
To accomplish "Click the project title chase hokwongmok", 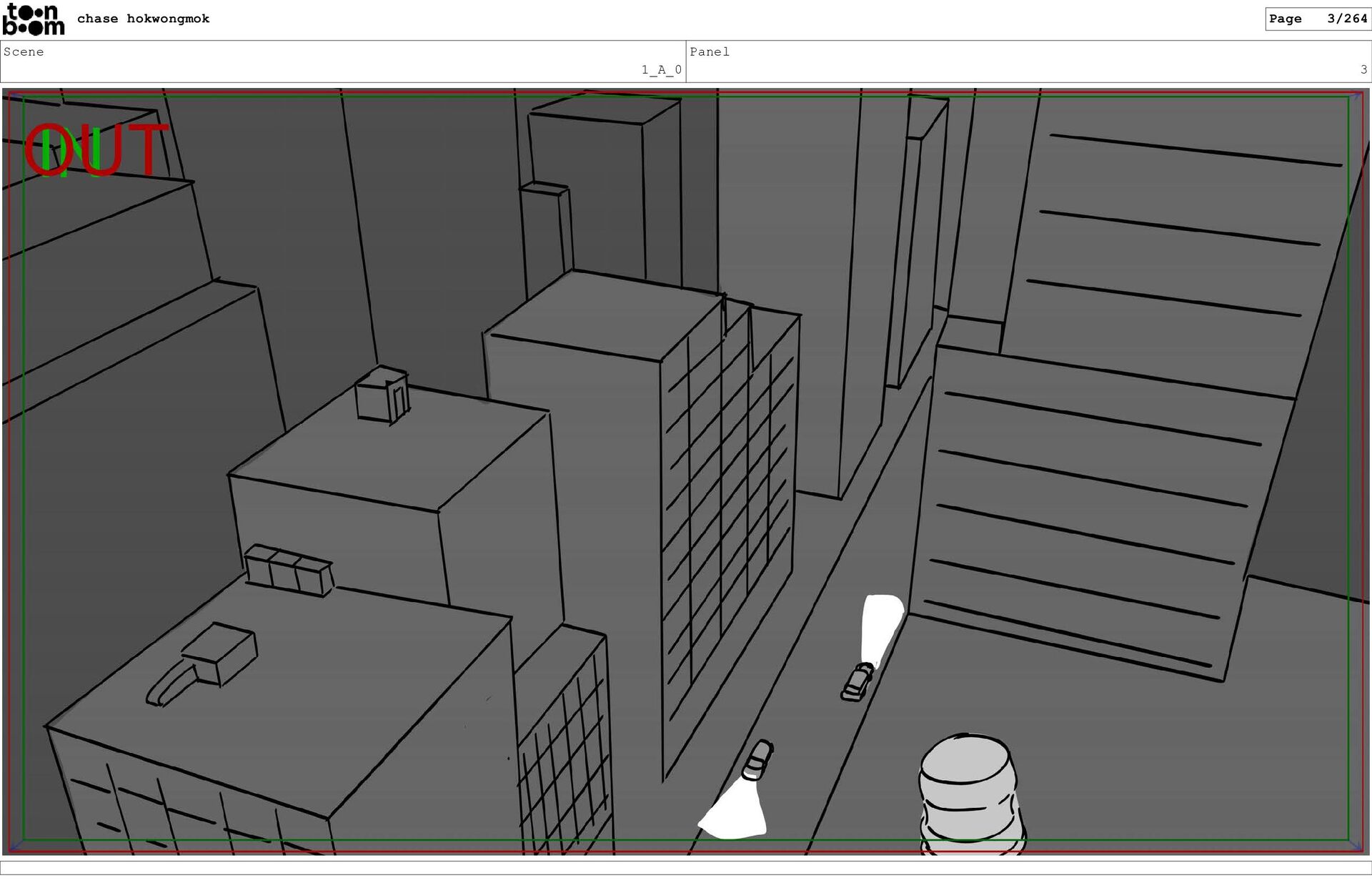I will point(143,19).
